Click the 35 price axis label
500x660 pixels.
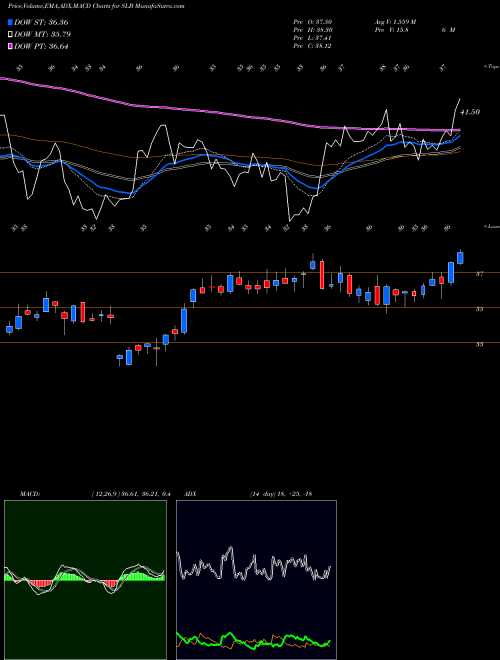[479, 309]
